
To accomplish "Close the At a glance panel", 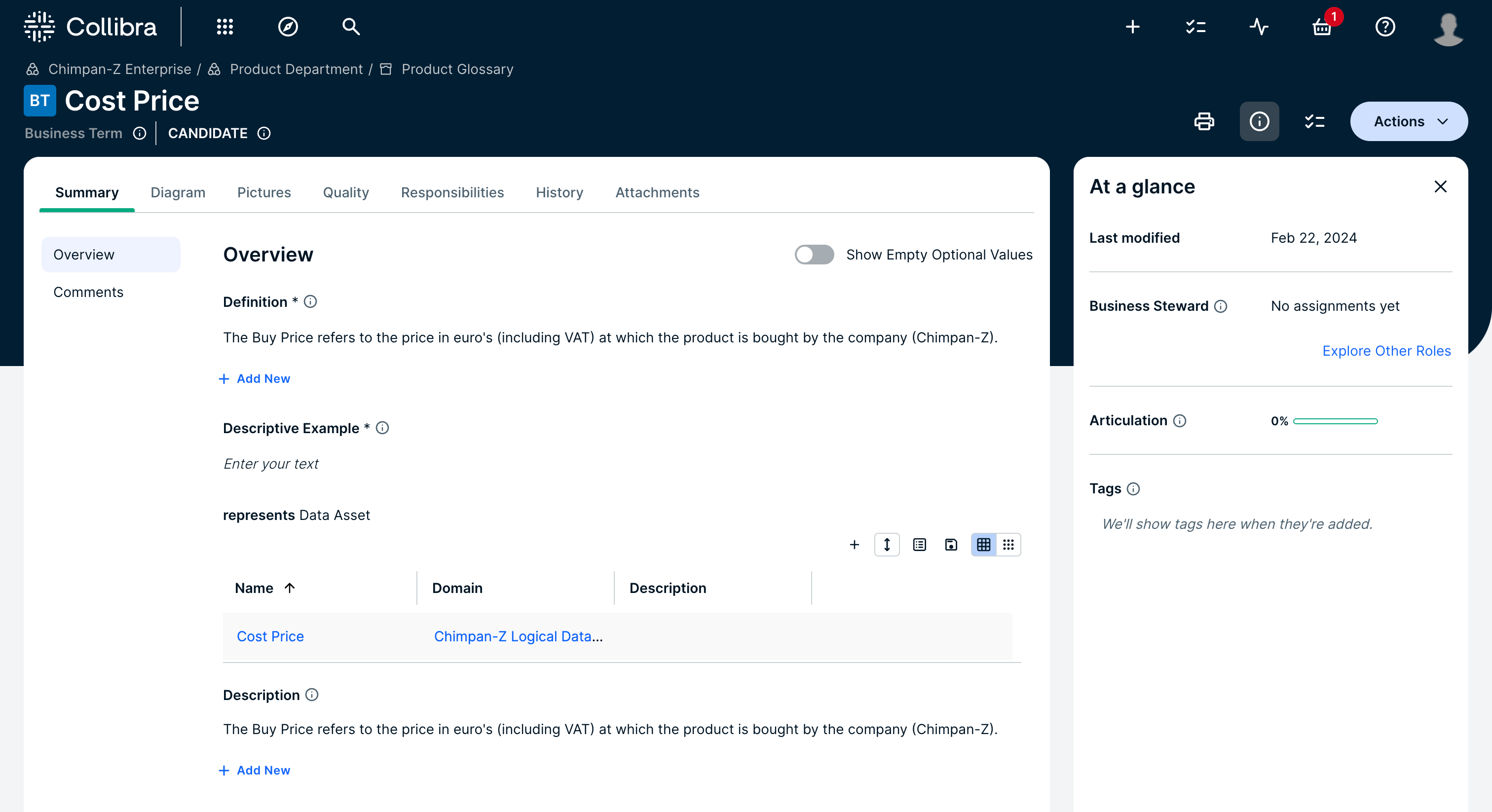I will point(1441,186).
